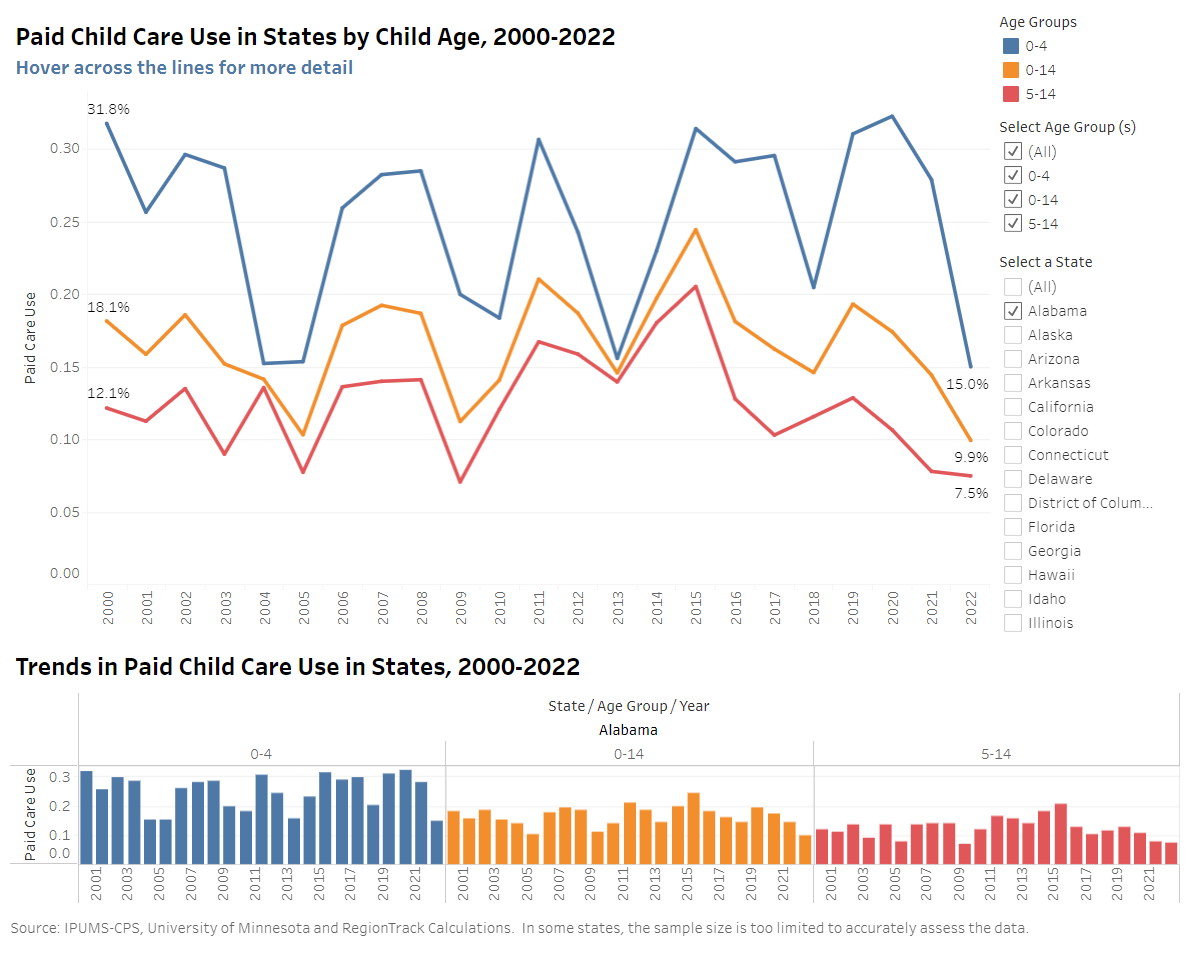The image size is (1189, 956).
Task: Click the orange line's peak at 2015
Action: pos(696,230)
